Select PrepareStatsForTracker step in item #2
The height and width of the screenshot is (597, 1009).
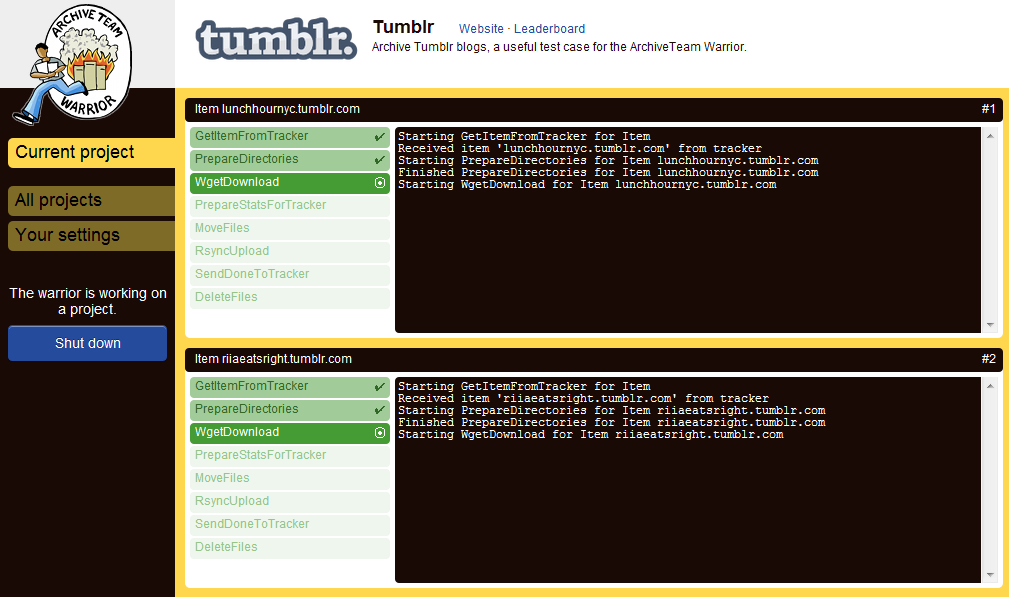tap(290, 455)
